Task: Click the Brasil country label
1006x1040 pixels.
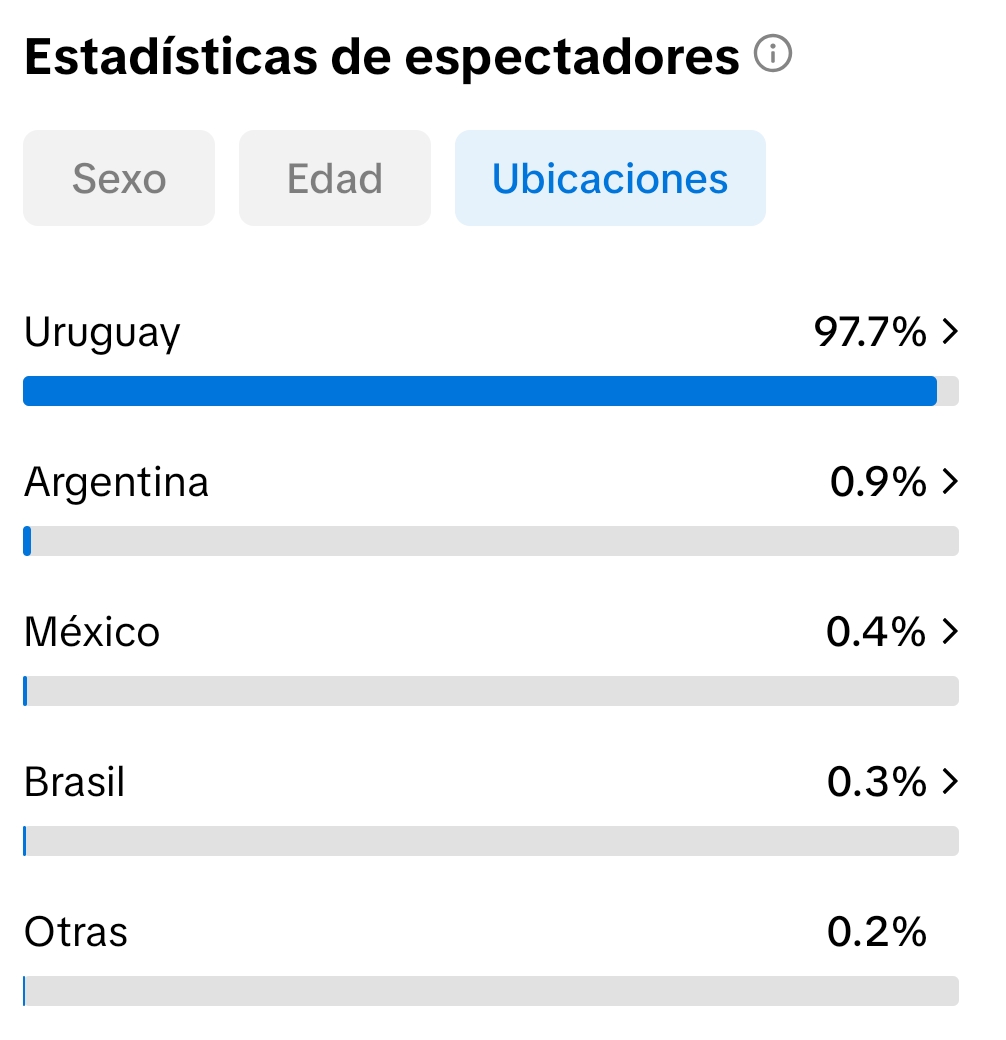Action: pos(75,782)
